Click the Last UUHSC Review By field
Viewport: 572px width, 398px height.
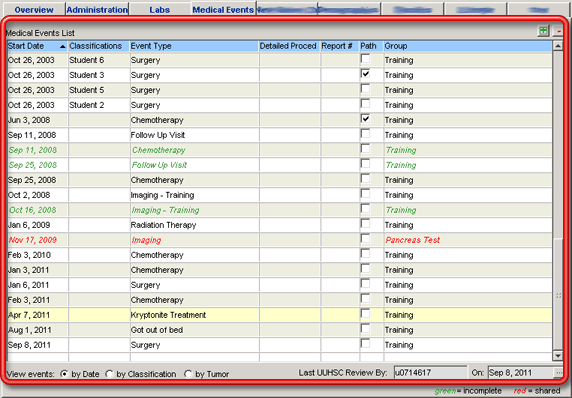click(430, 372)
